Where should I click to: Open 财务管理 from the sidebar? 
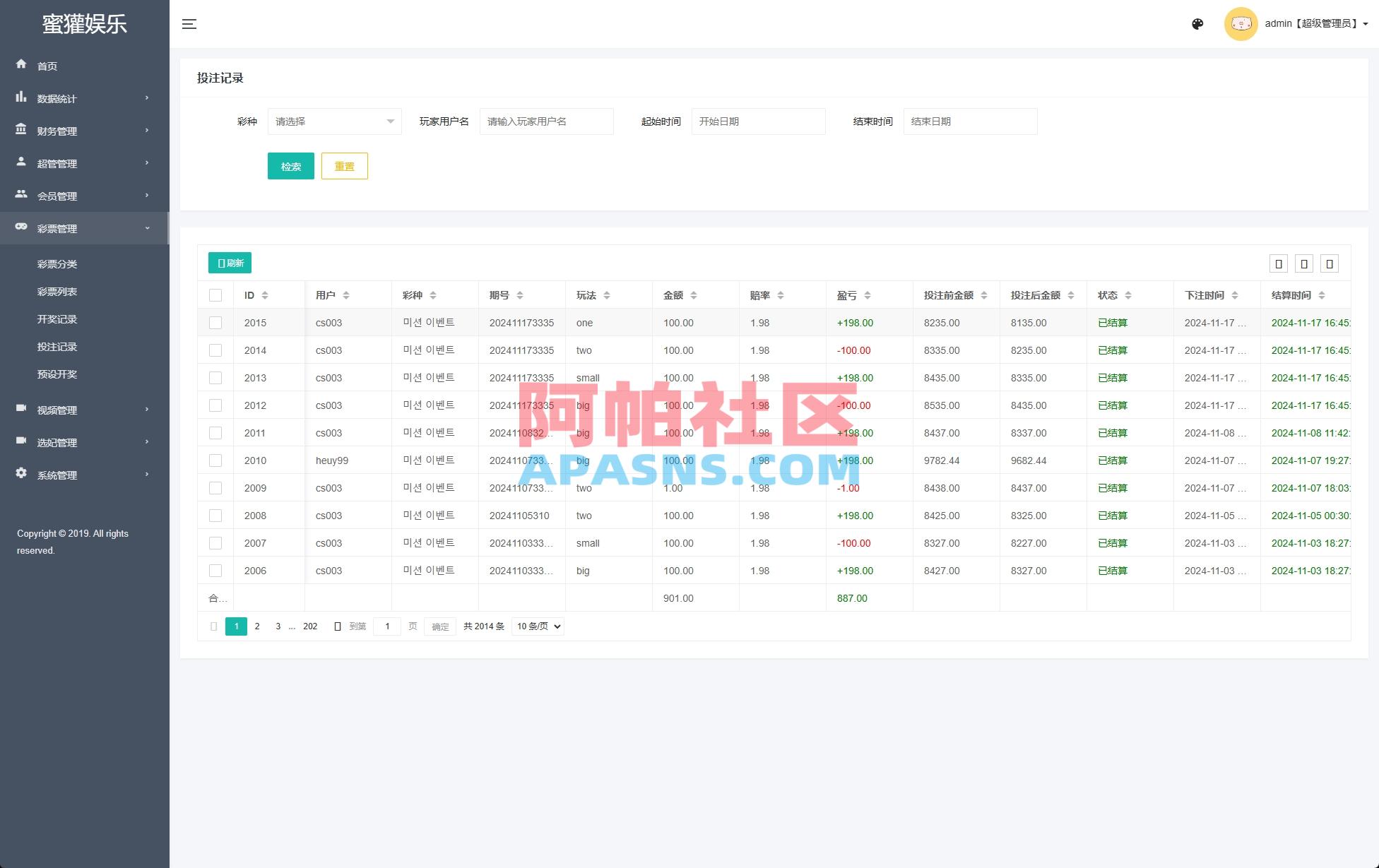tap(57, 131)
